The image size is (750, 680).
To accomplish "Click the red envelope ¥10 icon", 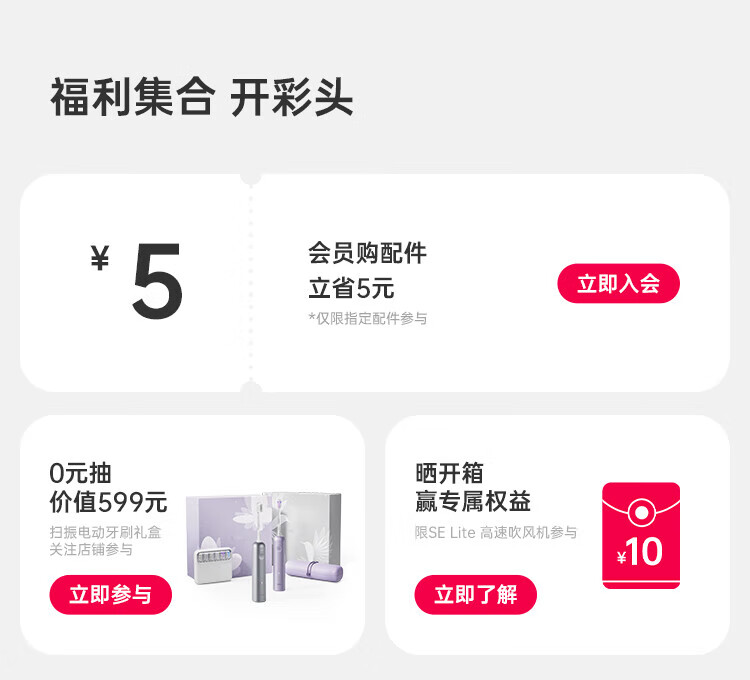I will click(x=641, y=535).
